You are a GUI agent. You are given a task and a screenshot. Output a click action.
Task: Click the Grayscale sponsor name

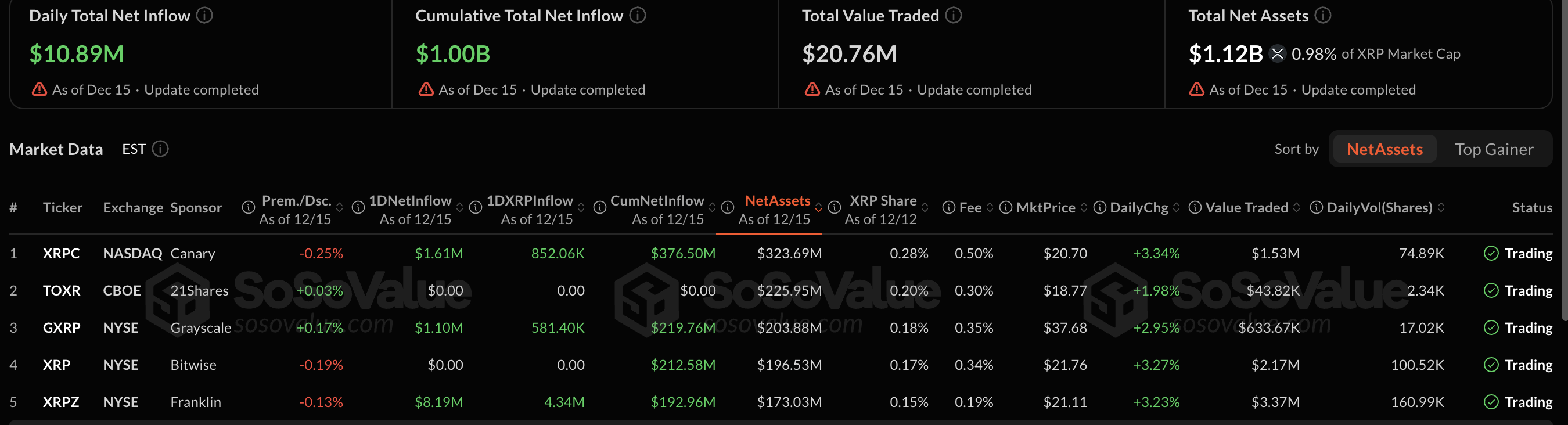201,327
